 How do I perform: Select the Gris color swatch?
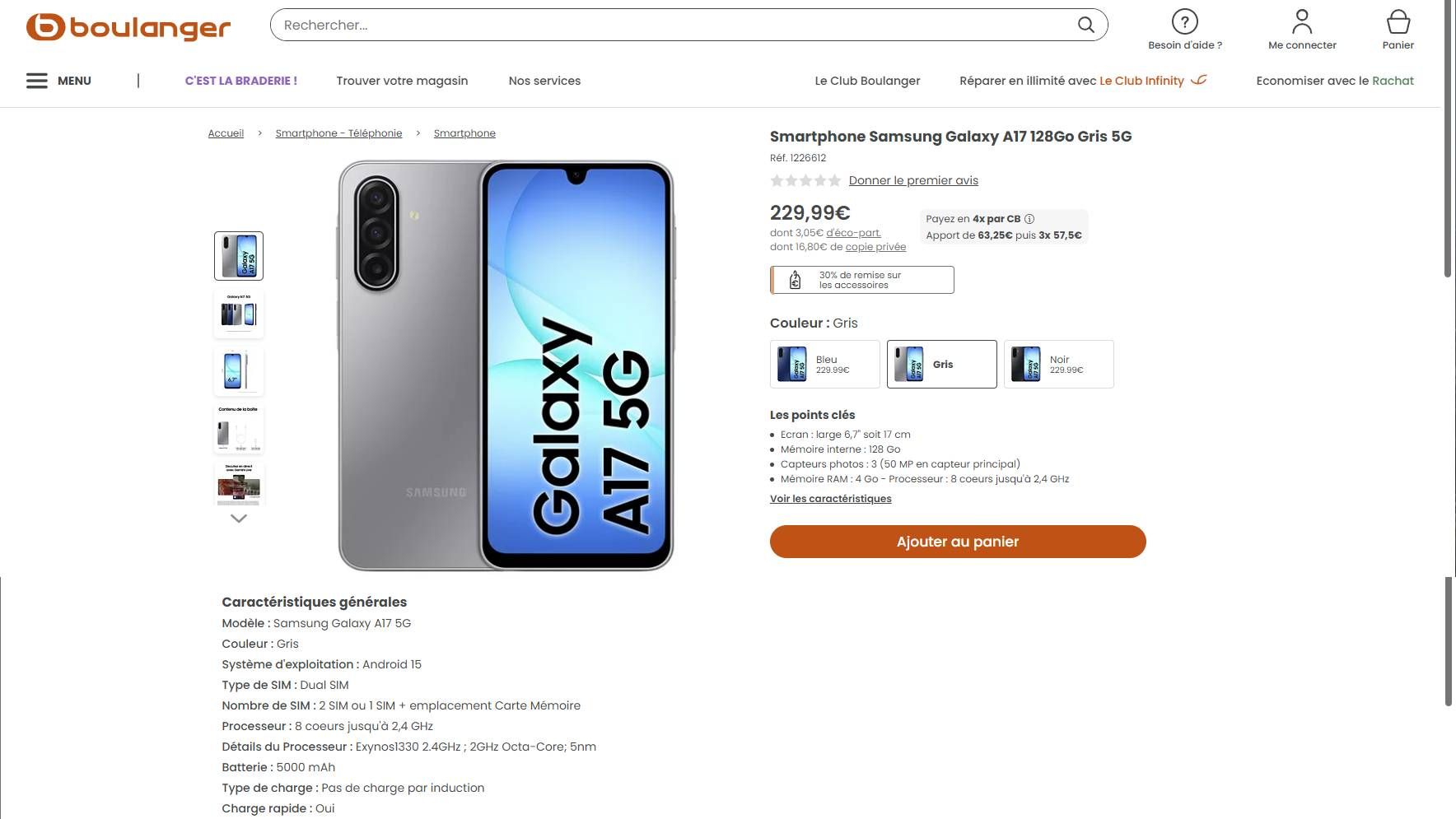(x=941, y=364)
